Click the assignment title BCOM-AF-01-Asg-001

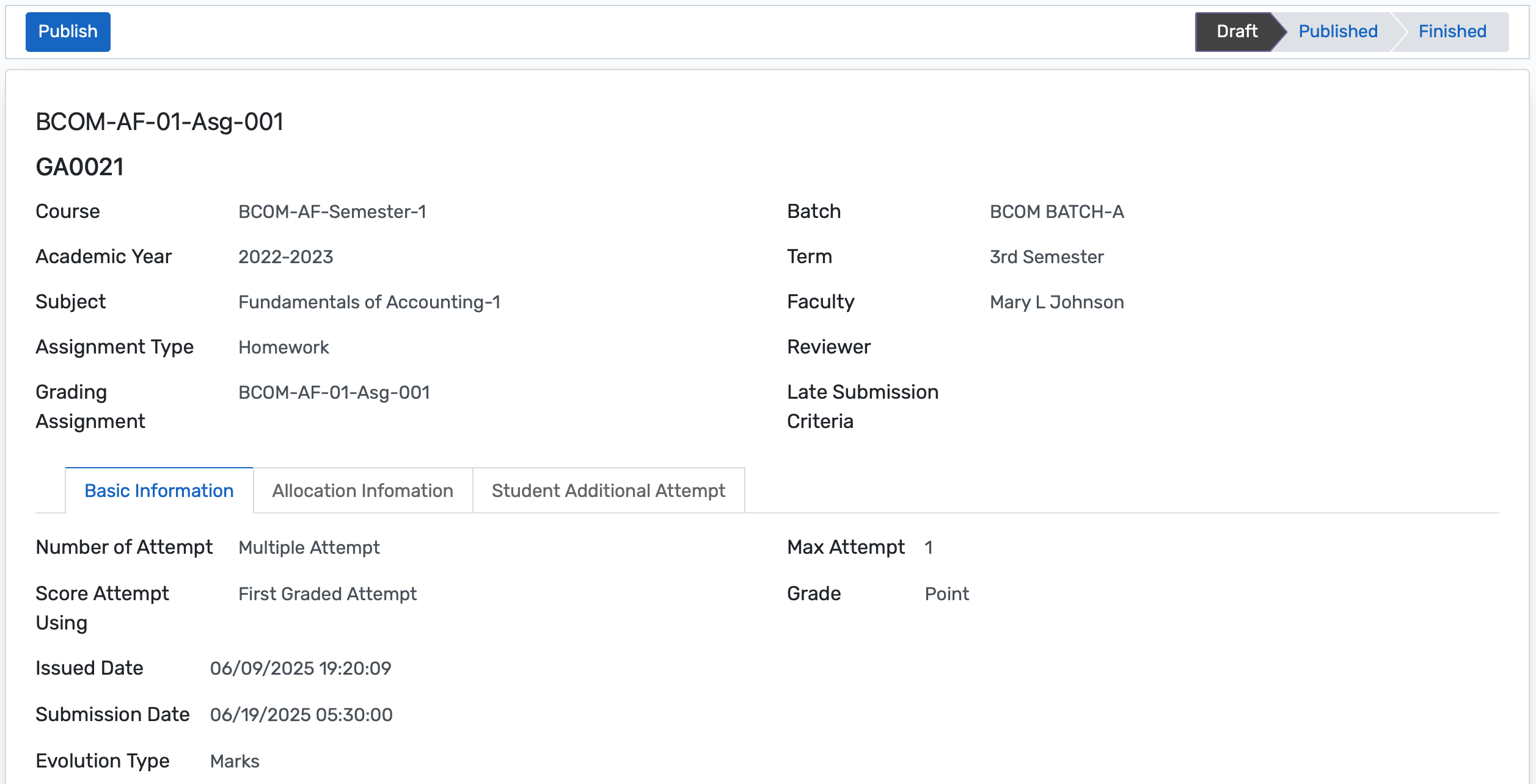click(x=159, y=121)
